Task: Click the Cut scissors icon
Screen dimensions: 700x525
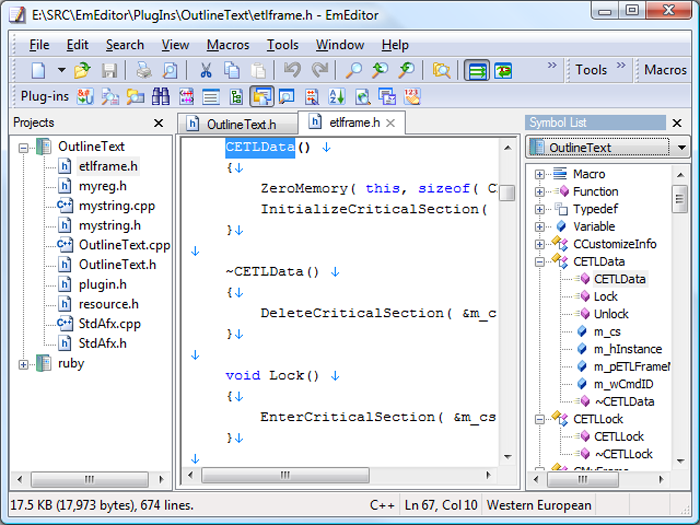Action: coord(205,70)
